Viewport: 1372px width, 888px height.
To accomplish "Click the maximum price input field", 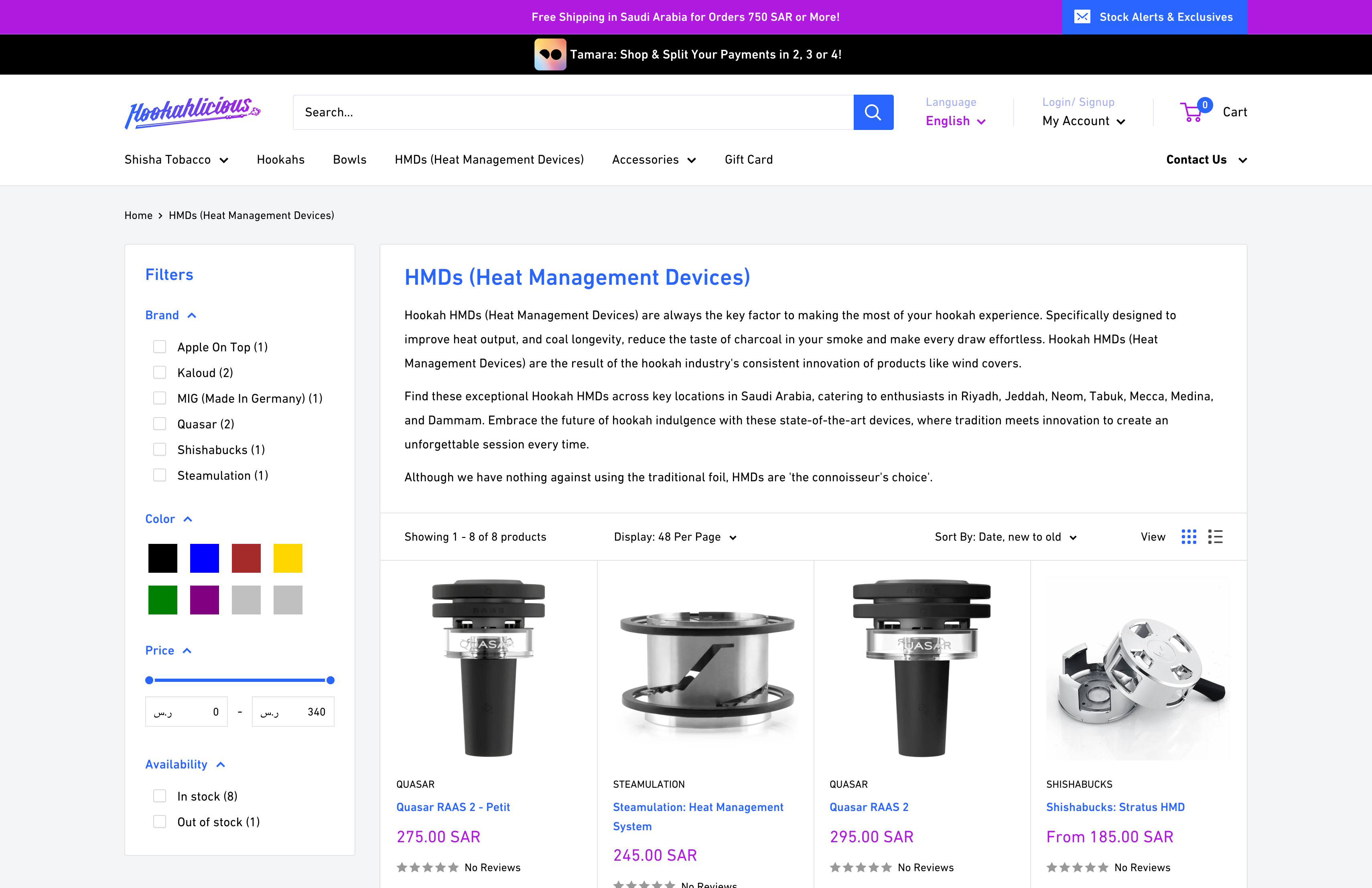I will (293, 711).
